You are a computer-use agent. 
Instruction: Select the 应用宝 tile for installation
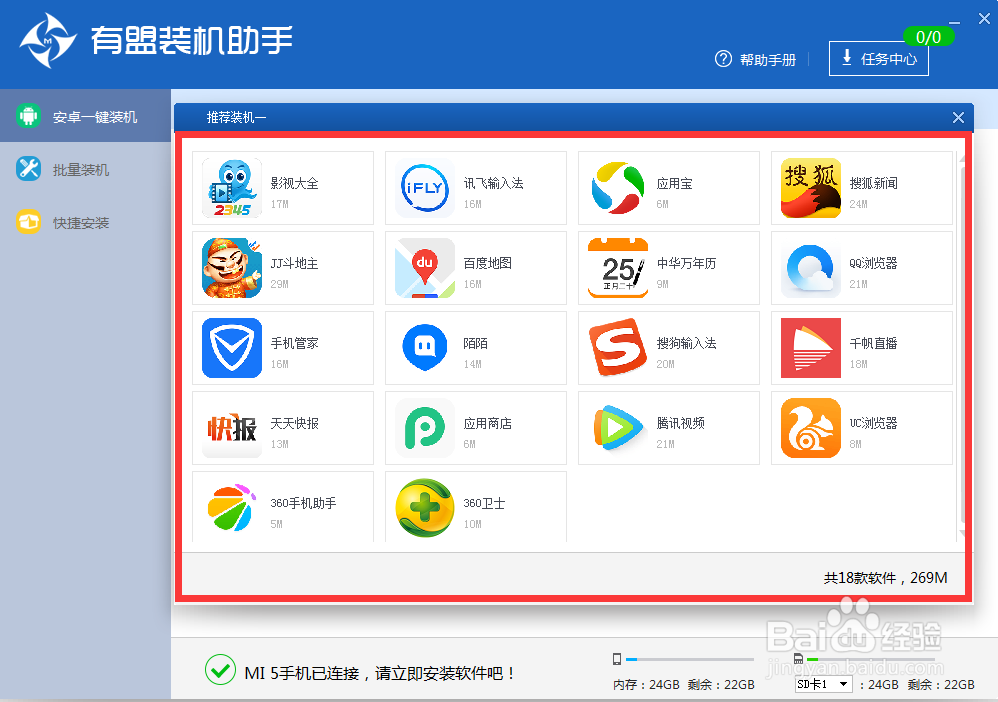[668, 188]
